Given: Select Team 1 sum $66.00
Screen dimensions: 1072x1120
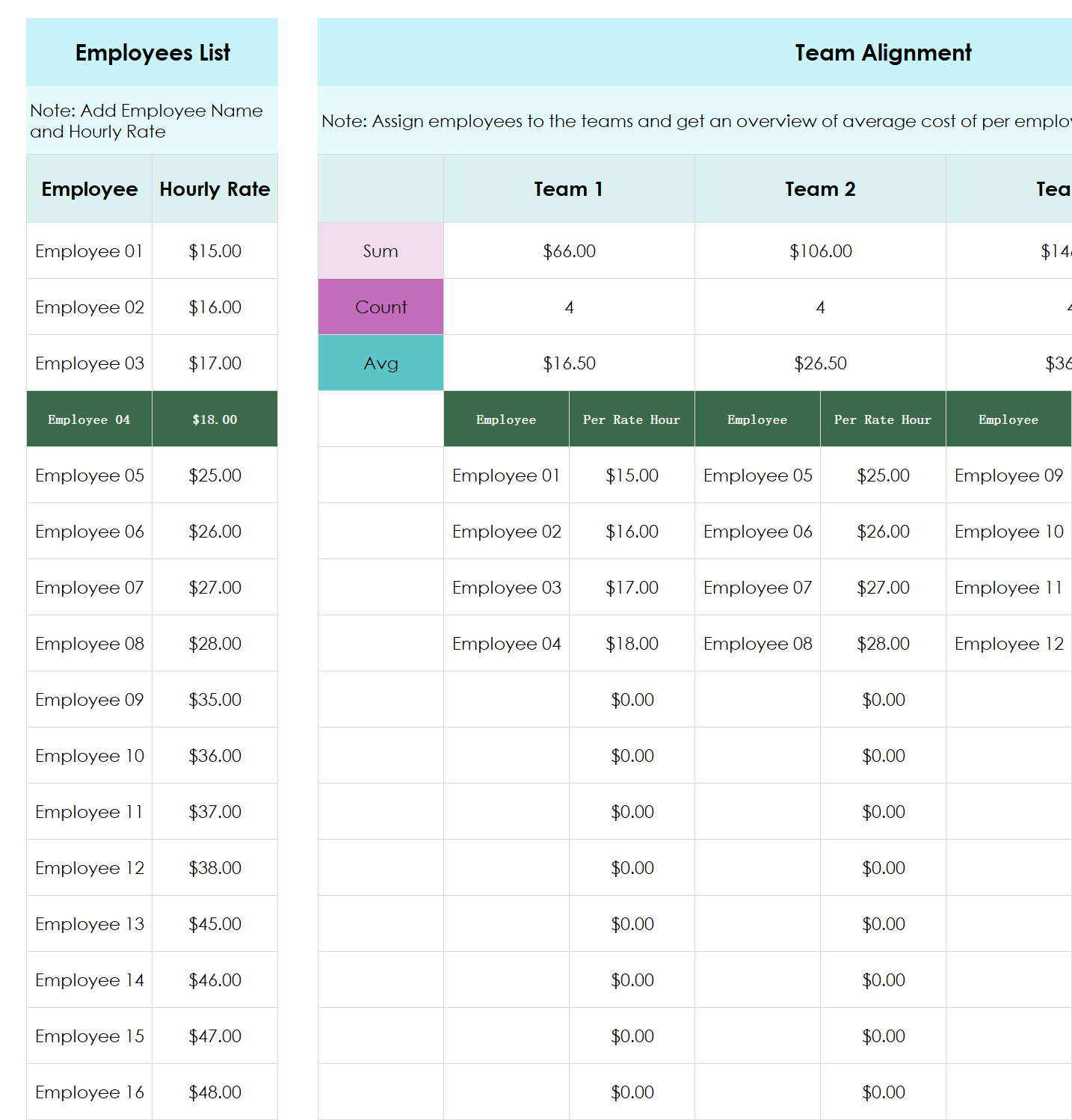Looking at the screenshot, I should pyautogui.click(x=569, y=250).
